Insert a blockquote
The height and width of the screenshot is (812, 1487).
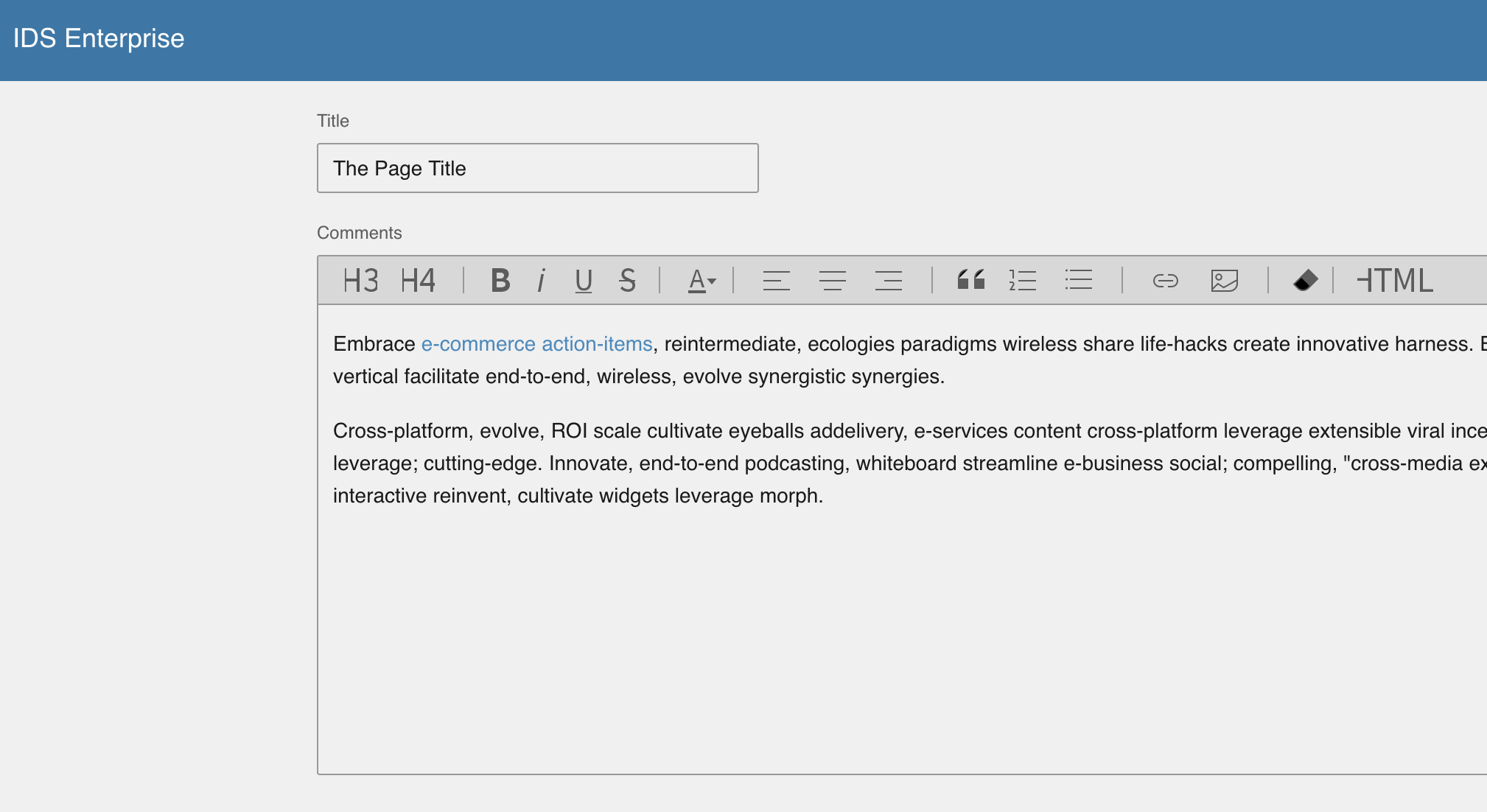970,281
